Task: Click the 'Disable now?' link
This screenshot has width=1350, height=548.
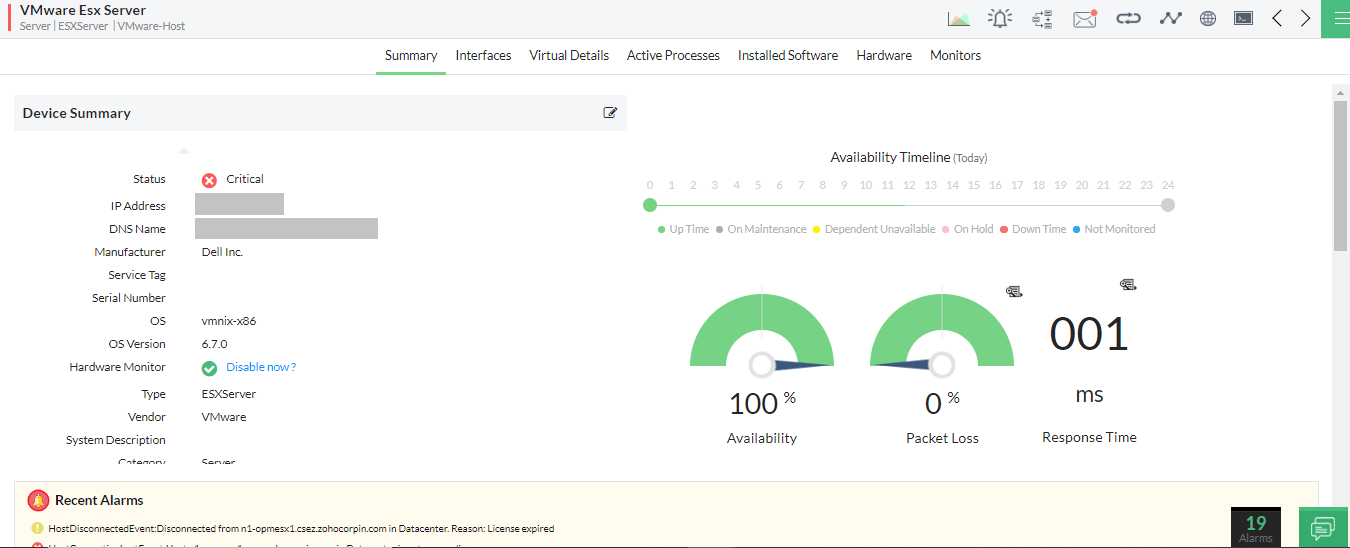Action: 261,367
